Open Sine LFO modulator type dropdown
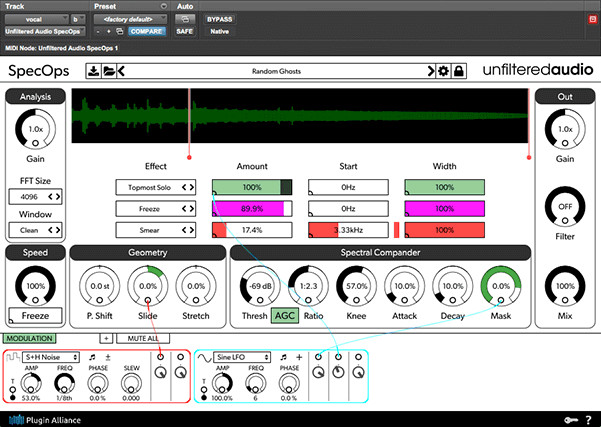The image size is (601, 427). (242, 357)
